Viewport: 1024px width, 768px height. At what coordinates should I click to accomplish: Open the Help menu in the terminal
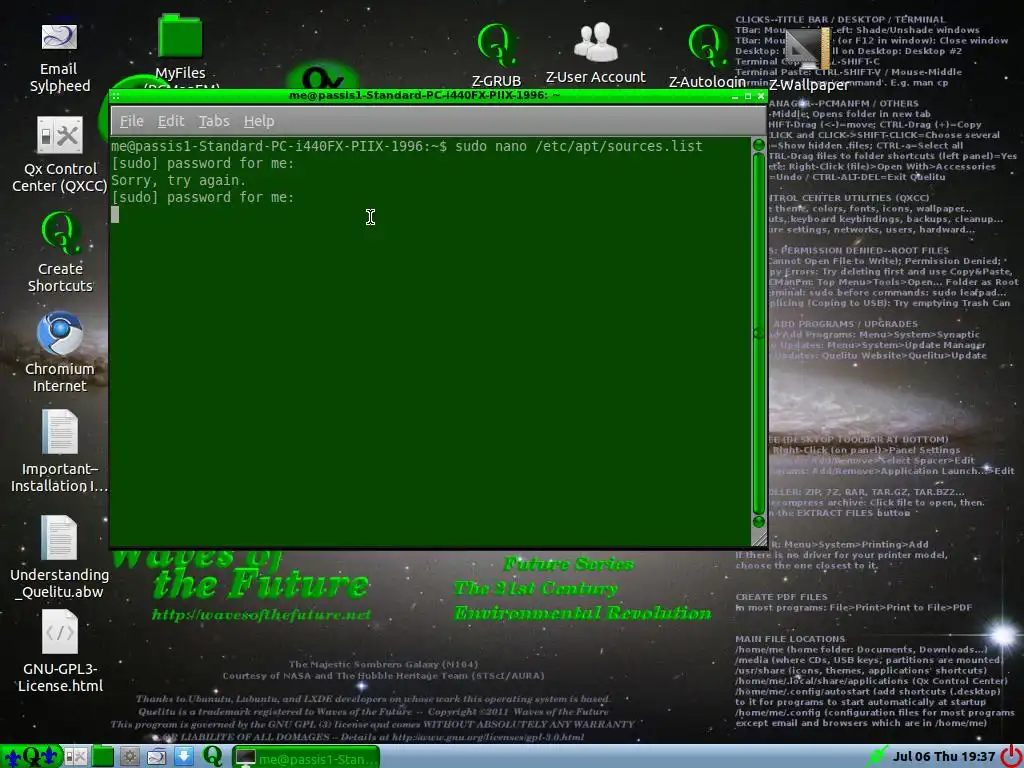click(x=259, y=121)
